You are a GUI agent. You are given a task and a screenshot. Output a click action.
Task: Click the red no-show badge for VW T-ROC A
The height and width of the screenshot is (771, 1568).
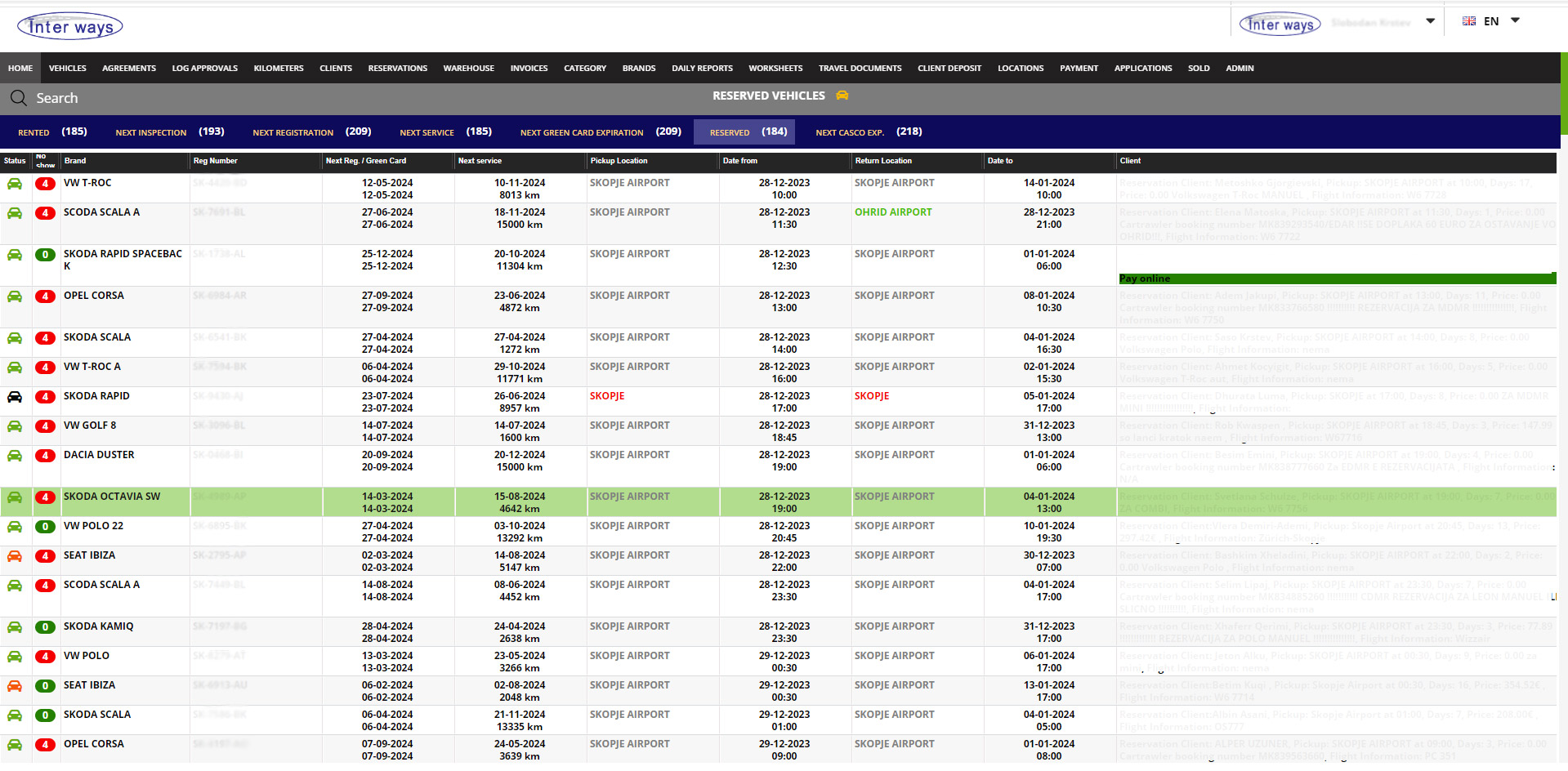46,368
